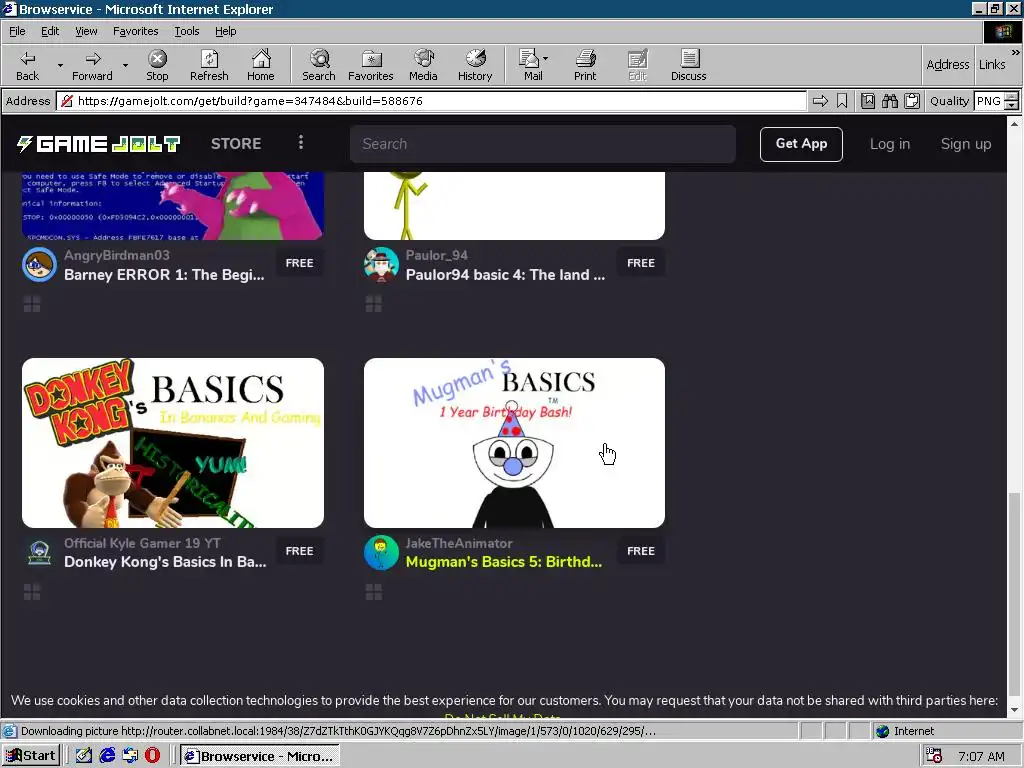Image resolution: width=1024 pixels, height=768 pixels.
Task: Show browsing History pane
Action: click(x=475, y=65)
